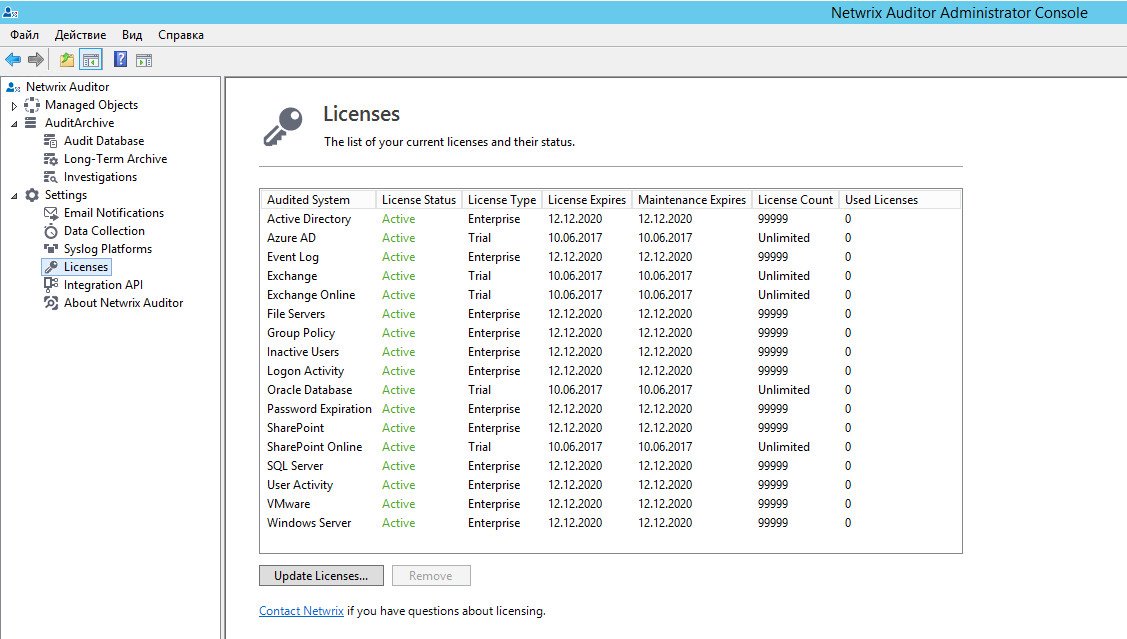This screenshot has height=639, width=1127.
Task: Open the Справка menu
Action: click(x=180, y=35)
